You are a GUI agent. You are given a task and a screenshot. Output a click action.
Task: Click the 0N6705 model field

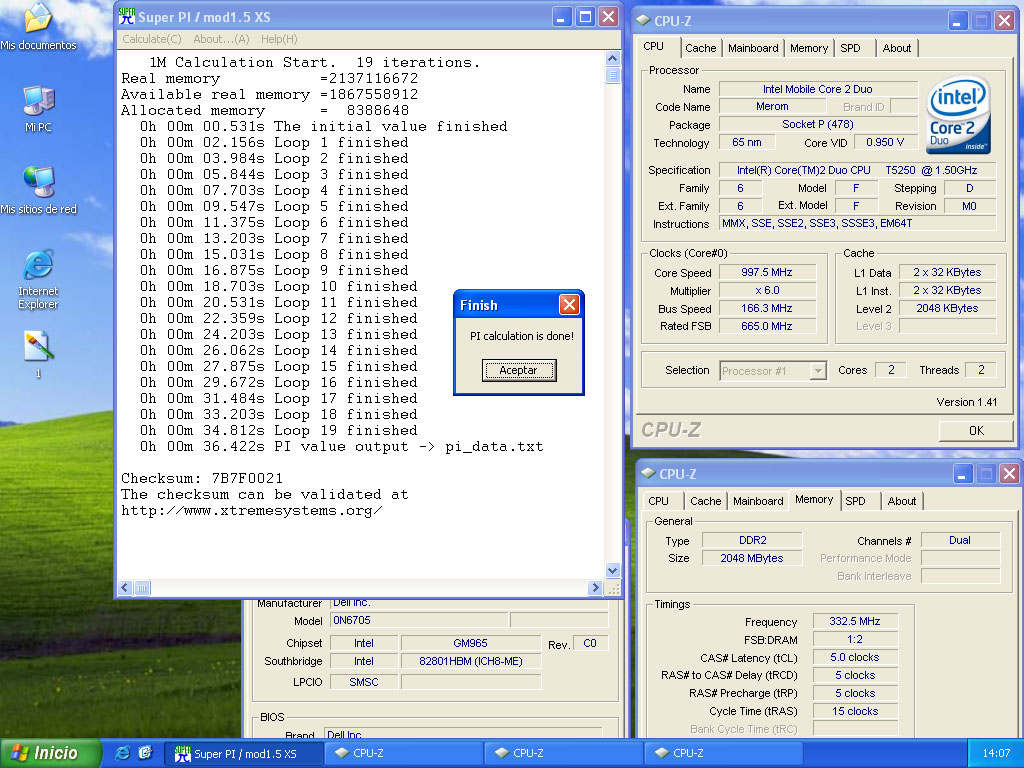click(419, 620)
